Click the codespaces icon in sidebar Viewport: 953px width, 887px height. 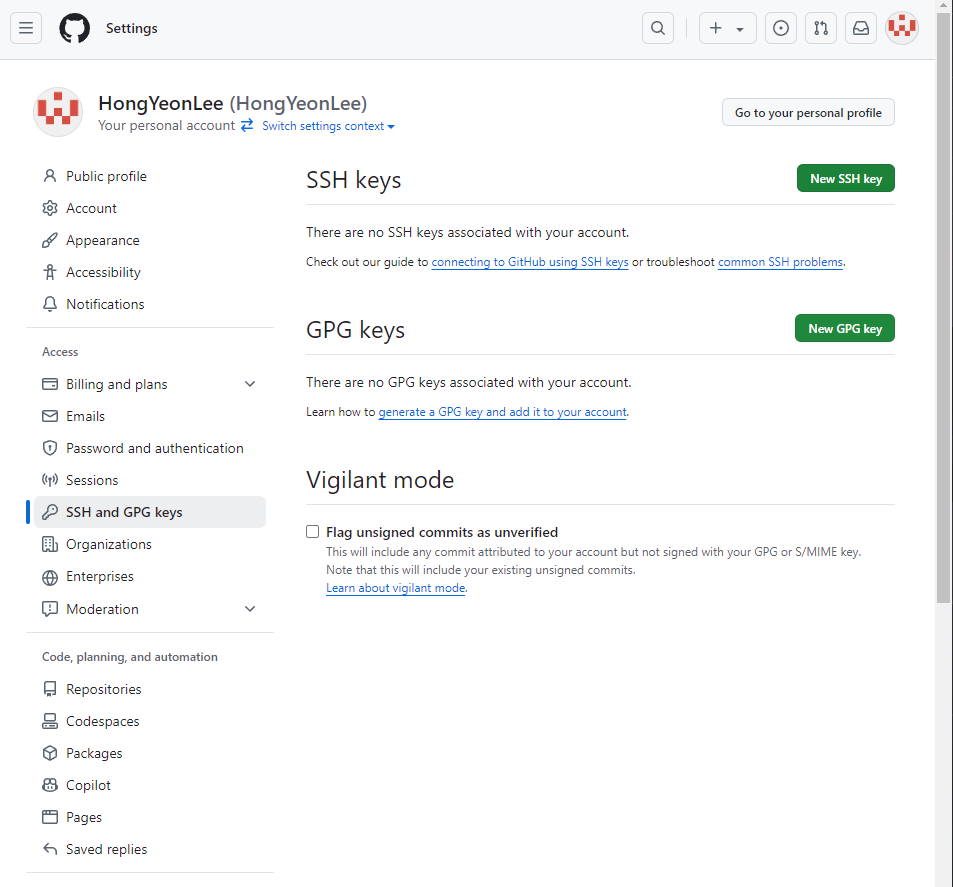[x=50, y=722]
